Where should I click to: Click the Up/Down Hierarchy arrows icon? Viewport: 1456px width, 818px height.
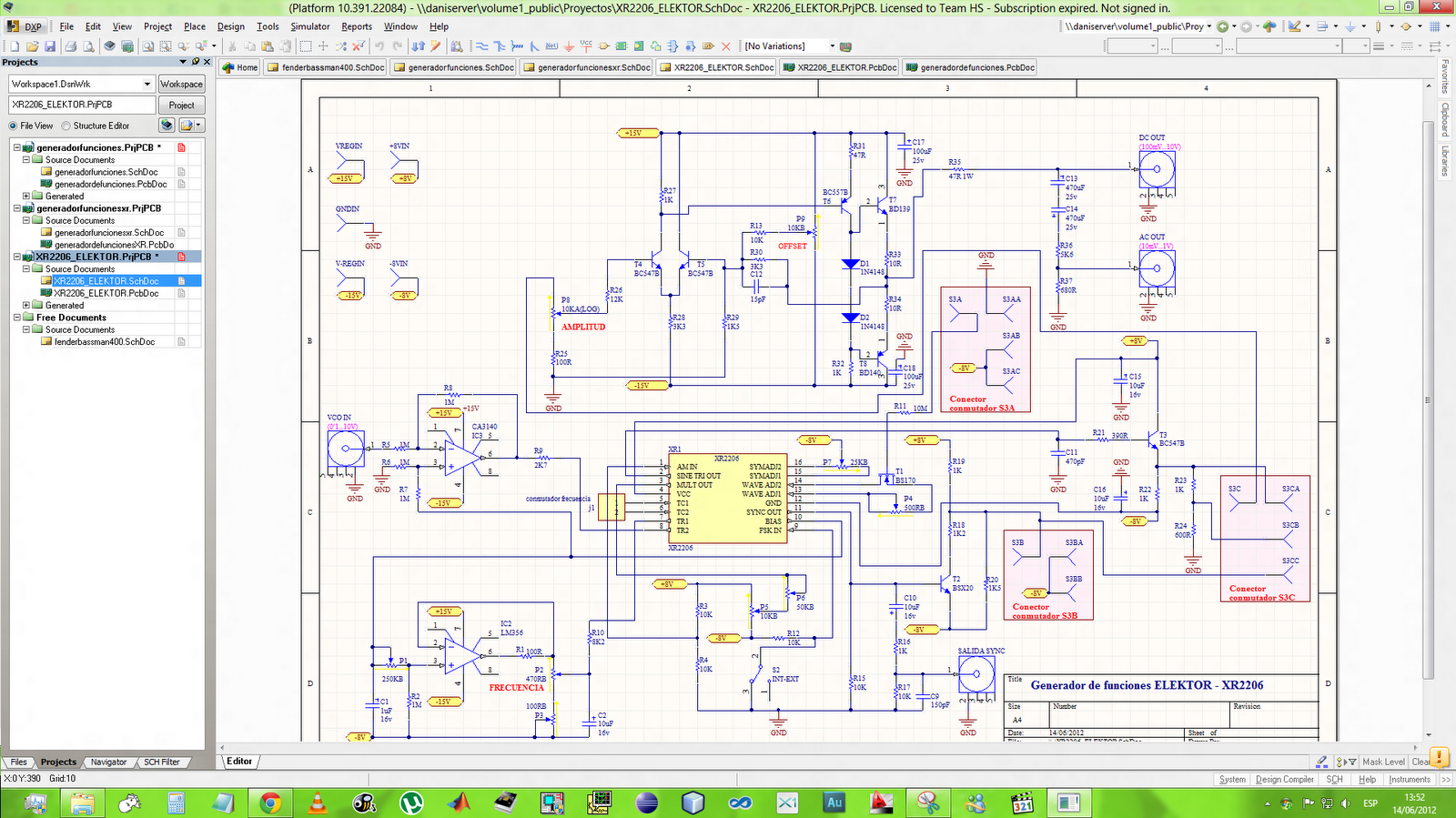click(x=418, y=46)
